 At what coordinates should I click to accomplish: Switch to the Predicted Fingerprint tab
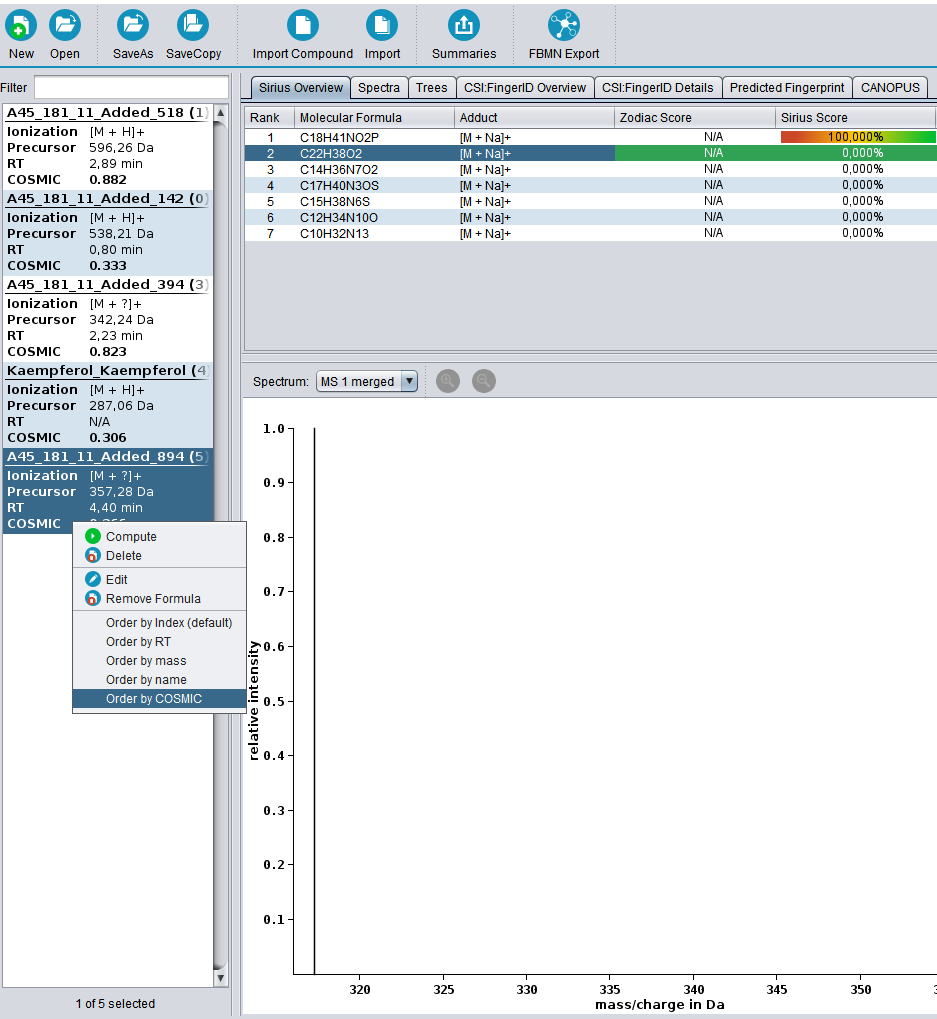click(x=787, y=88)
